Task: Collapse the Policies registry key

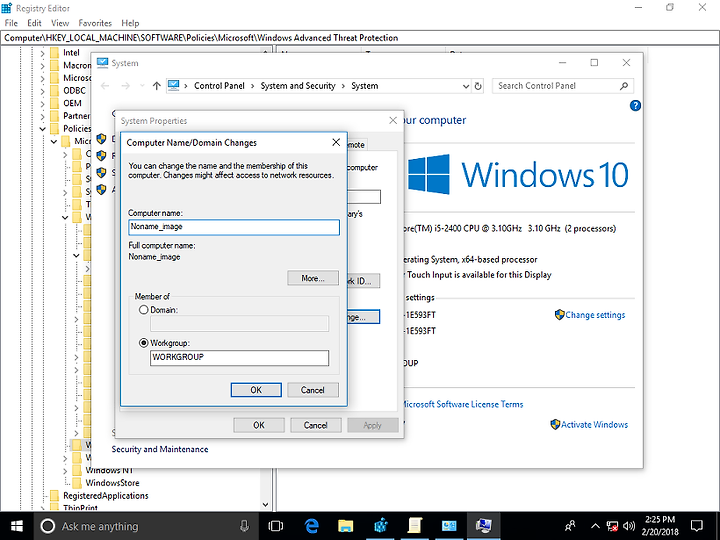Action: coord(42,129)
